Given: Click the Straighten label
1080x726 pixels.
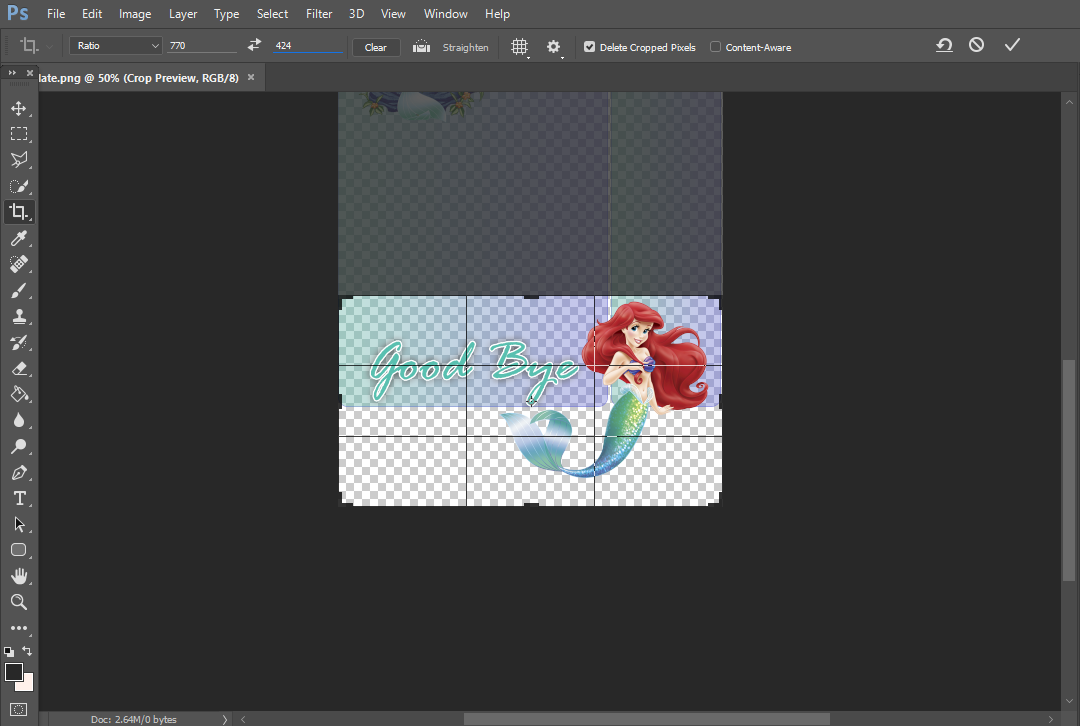Looking at the screenshot, I should pyautogui.click(x=466, y=48).
